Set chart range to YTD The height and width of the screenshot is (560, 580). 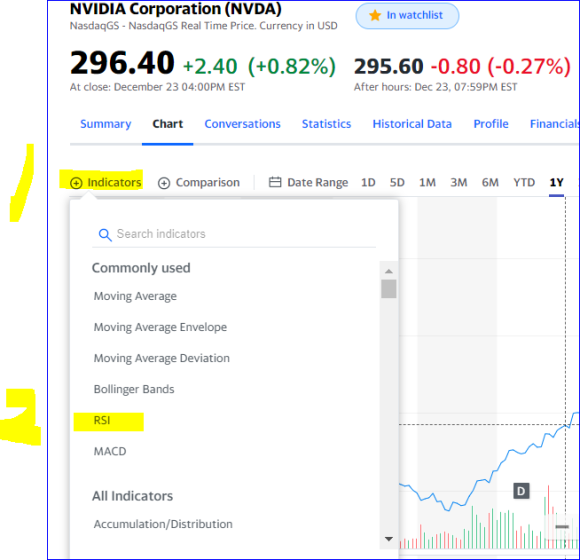click(524, 182)
